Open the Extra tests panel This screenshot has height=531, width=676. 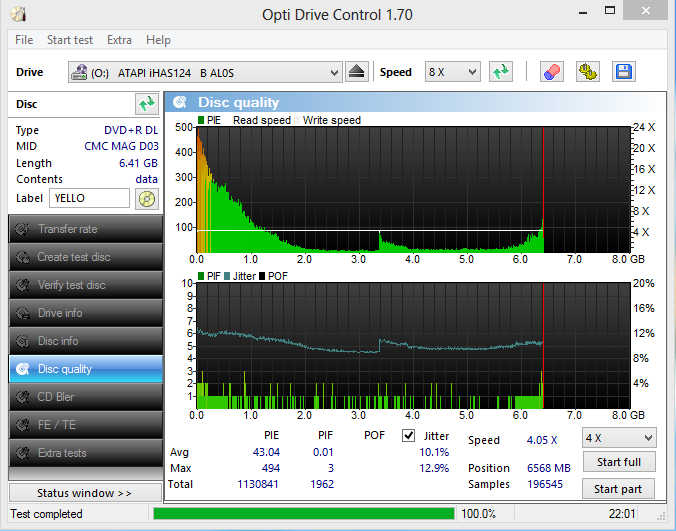point(86,453)
